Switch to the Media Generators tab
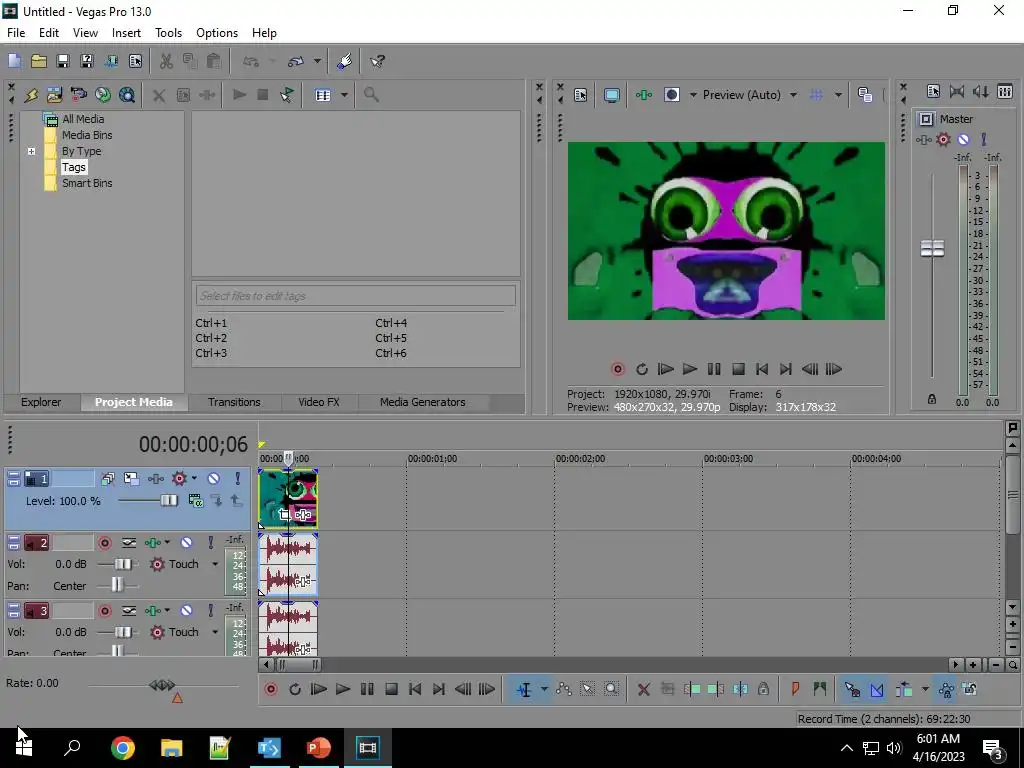Viewport: 1024px width, 768px height. point(423,402)
